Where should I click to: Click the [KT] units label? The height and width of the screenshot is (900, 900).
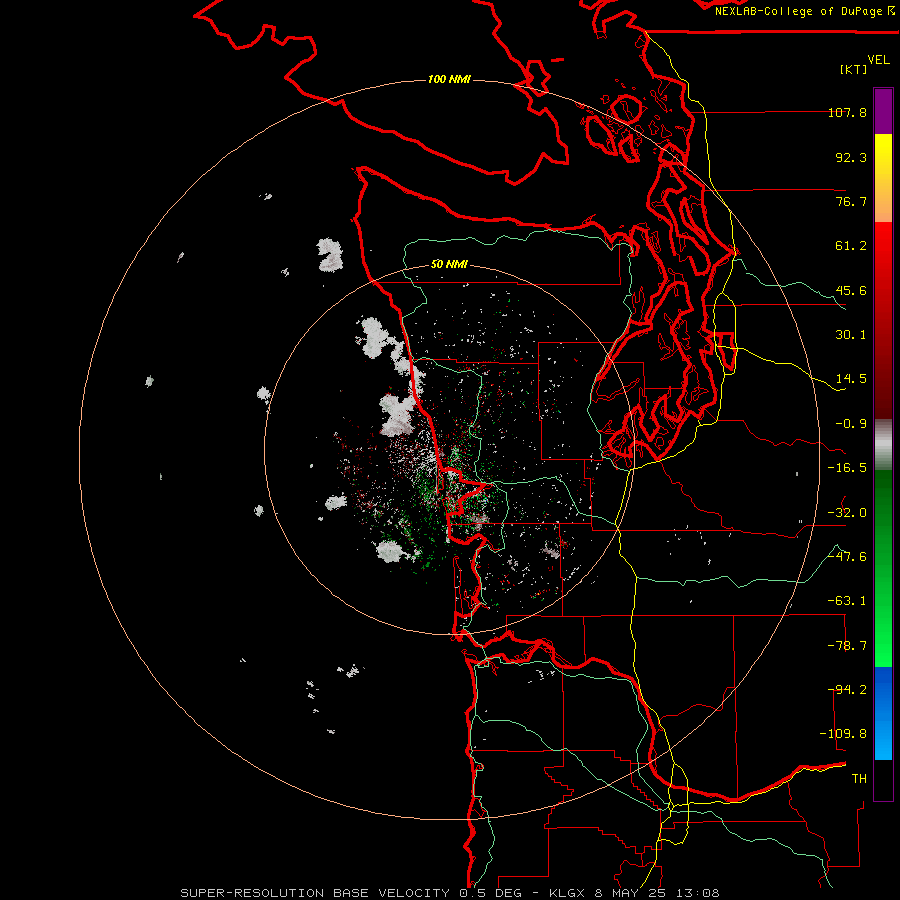[854, 69]
